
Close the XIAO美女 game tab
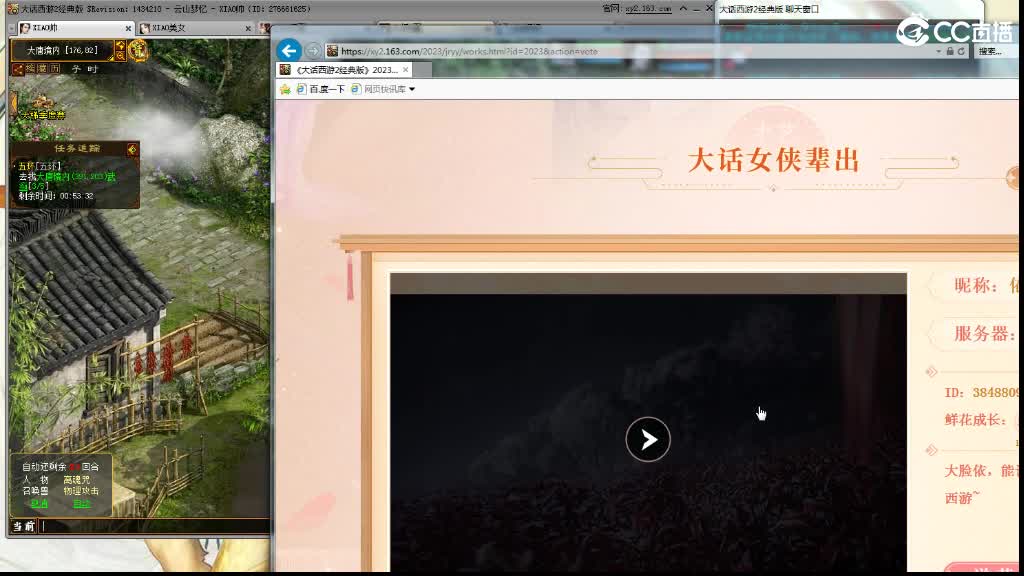tap(248, 28)
